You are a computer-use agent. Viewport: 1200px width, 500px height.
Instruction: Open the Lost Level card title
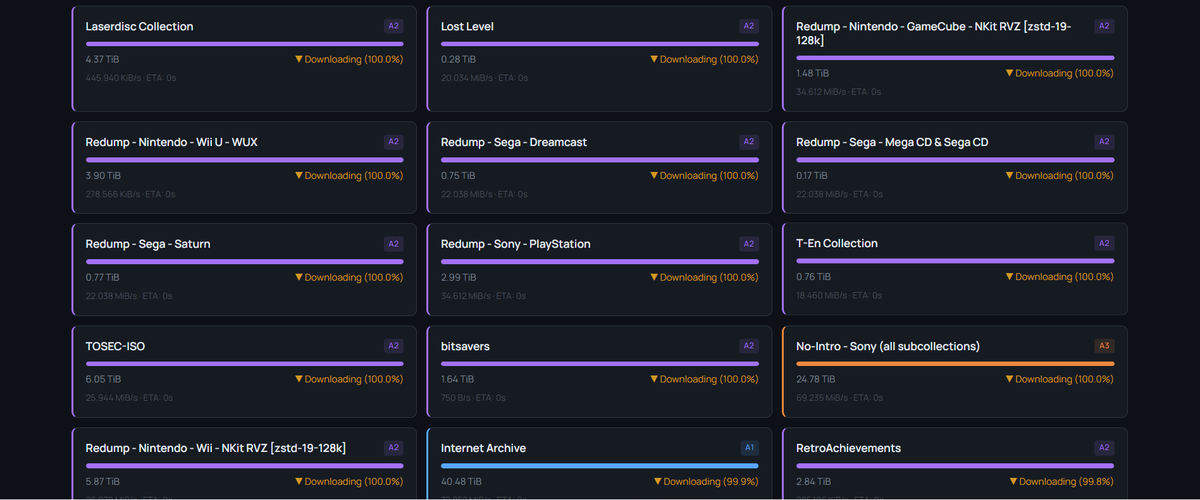[467, 26]
